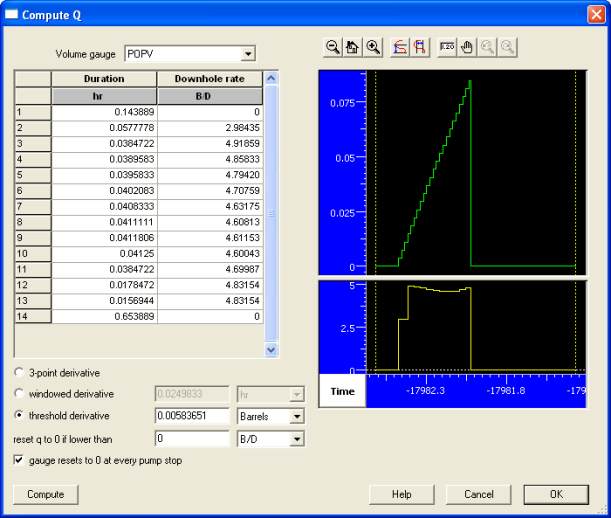Open the Barrels unit dropdown
Viewport: 611px width, 518px height.
coord(295,416)
